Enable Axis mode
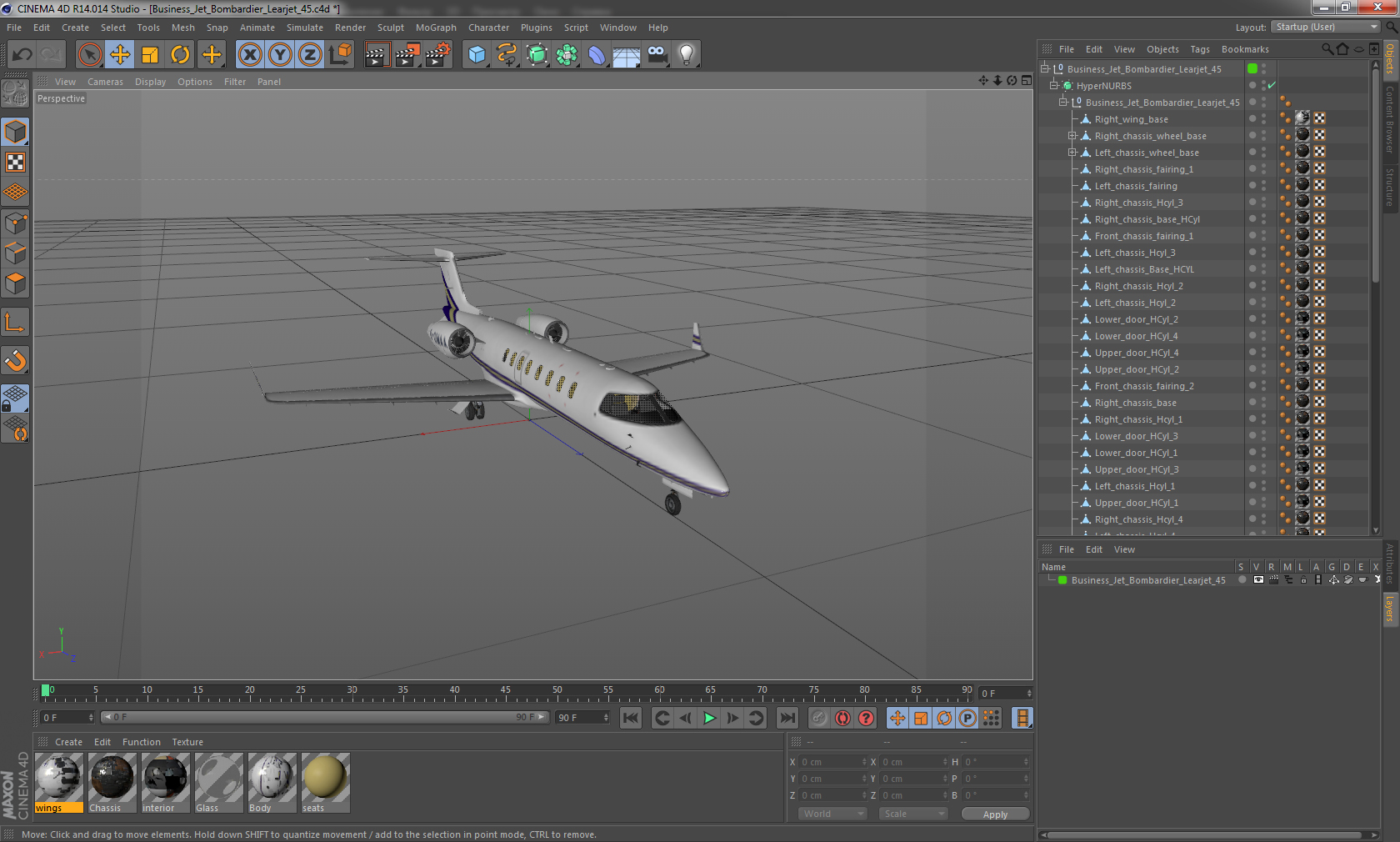Image resolution: width=1400 pixels, height=842 pixels. [x=16, y=323]
